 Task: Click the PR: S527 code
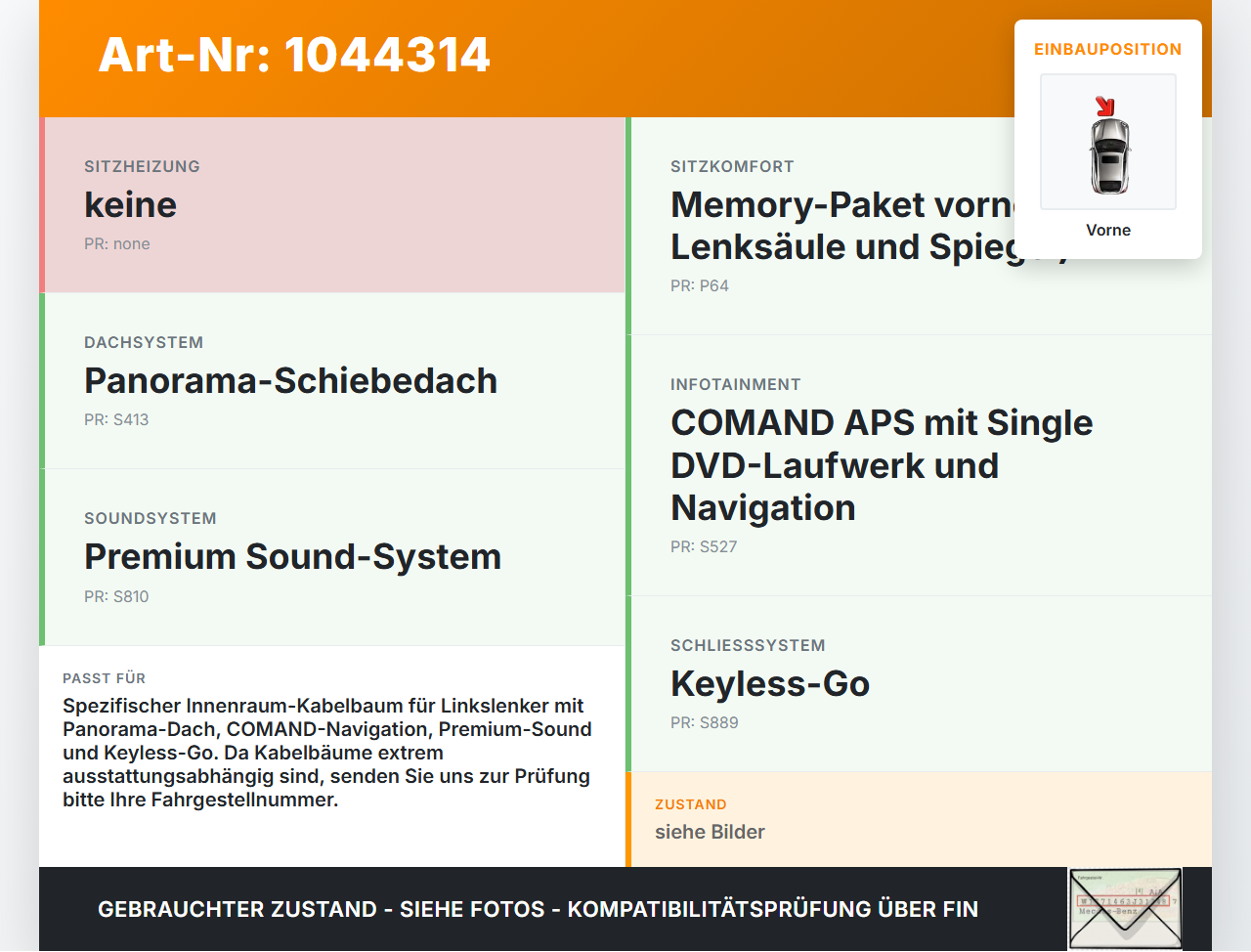pos(704,546)
